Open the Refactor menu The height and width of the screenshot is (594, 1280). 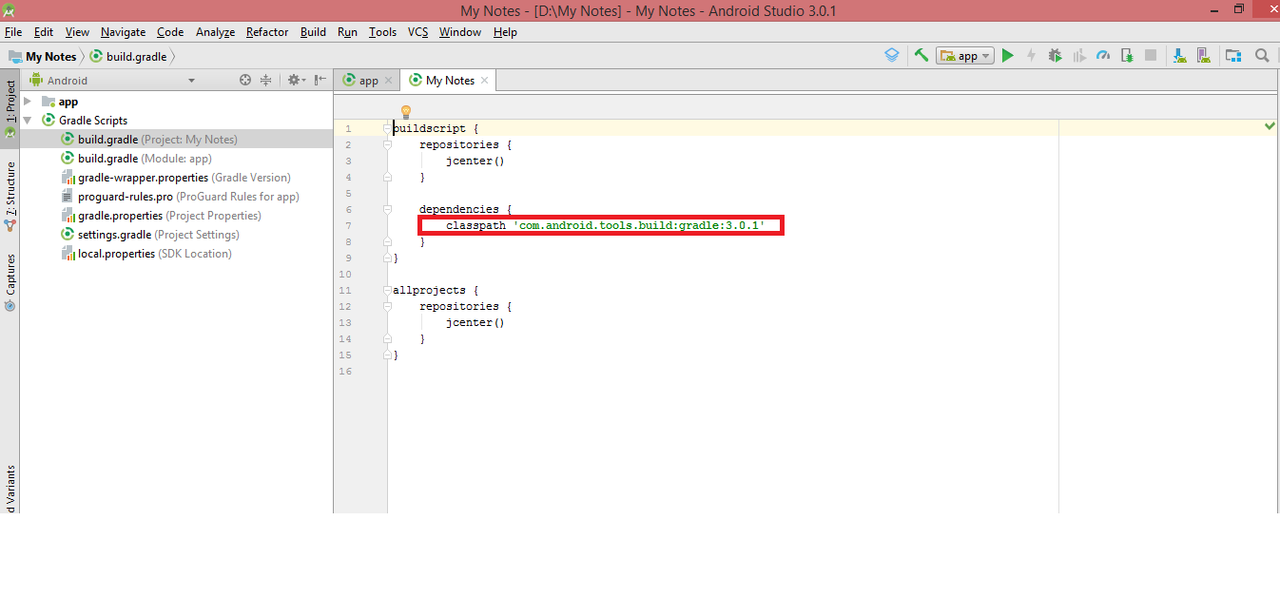click(x=267, y=32)
